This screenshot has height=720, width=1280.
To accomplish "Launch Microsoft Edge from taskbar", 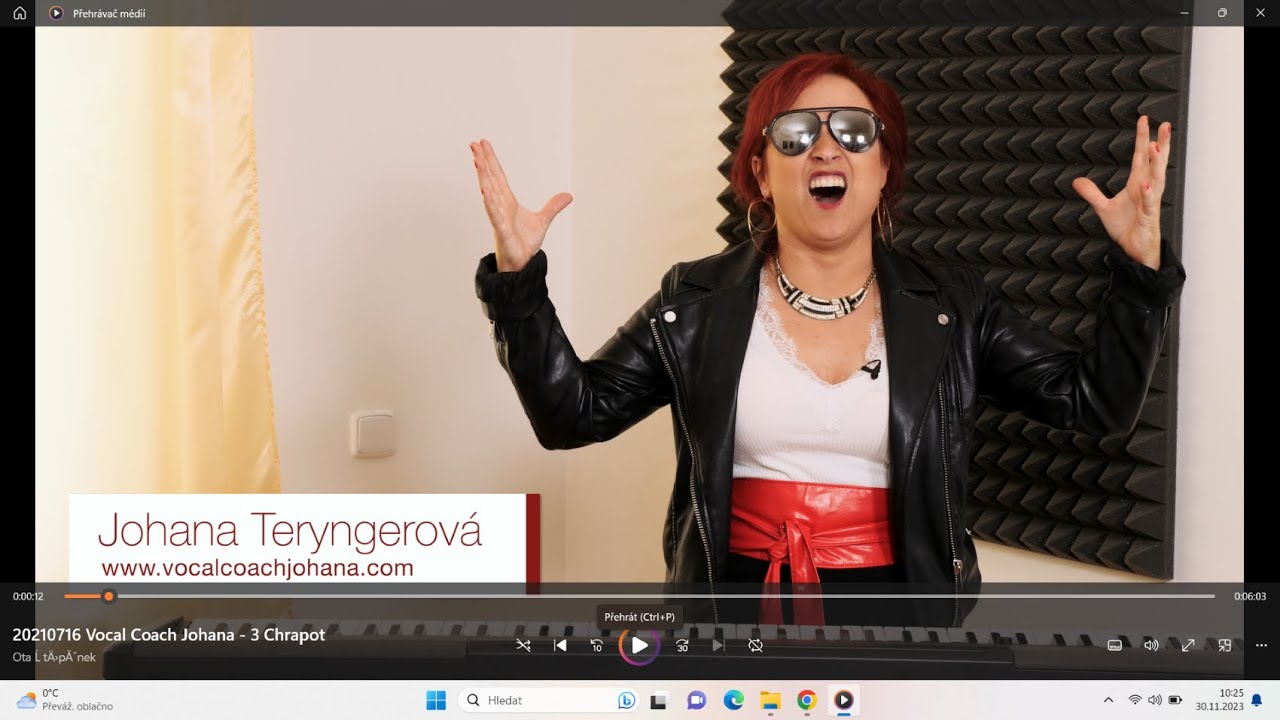I will 734,700.
